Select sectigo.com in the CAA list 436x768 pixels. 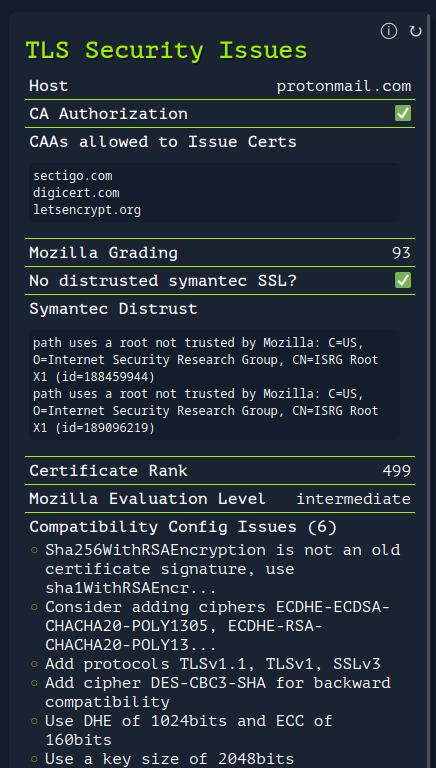click(73, 176)
